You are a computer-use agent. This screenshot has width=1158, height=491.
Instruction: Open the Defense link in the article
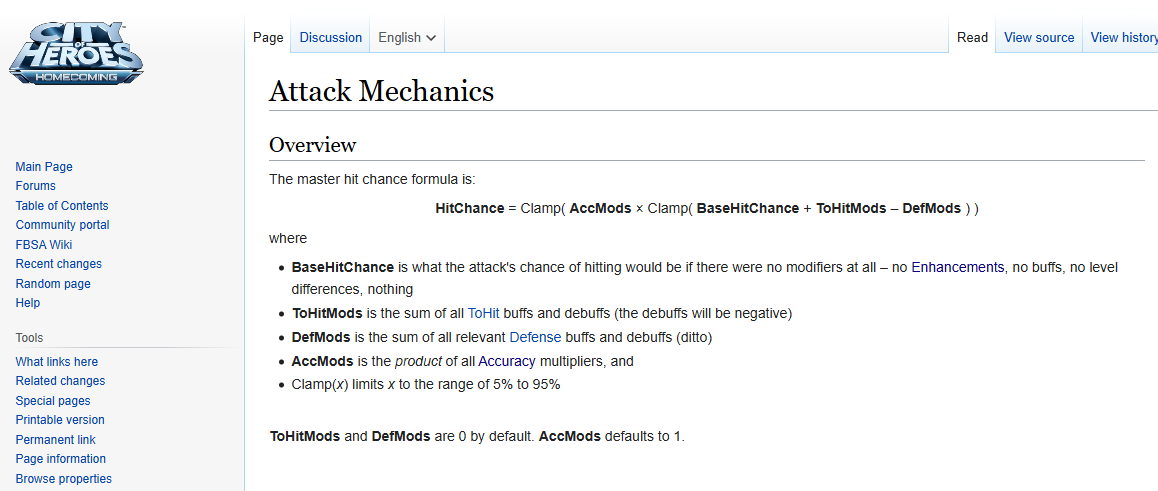[x=535, y=337]
